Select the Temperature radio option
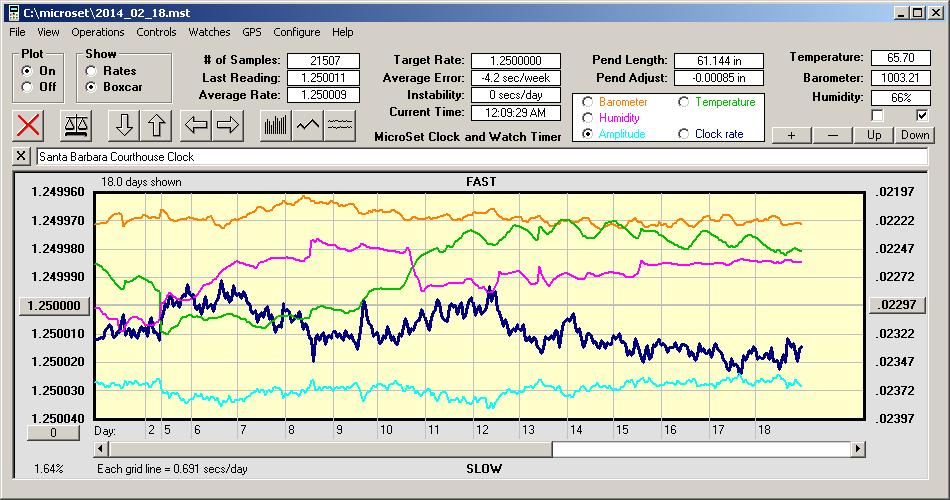This screenshot has height=500, width=950. click(683, 102)
